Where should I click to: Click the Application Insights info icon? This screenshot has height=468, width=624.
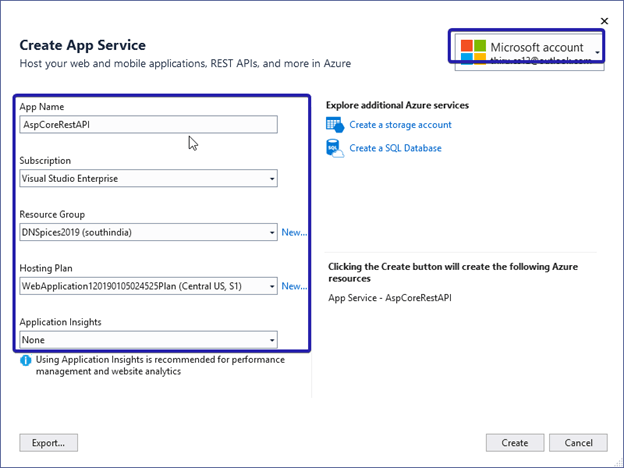coord(26,360)
